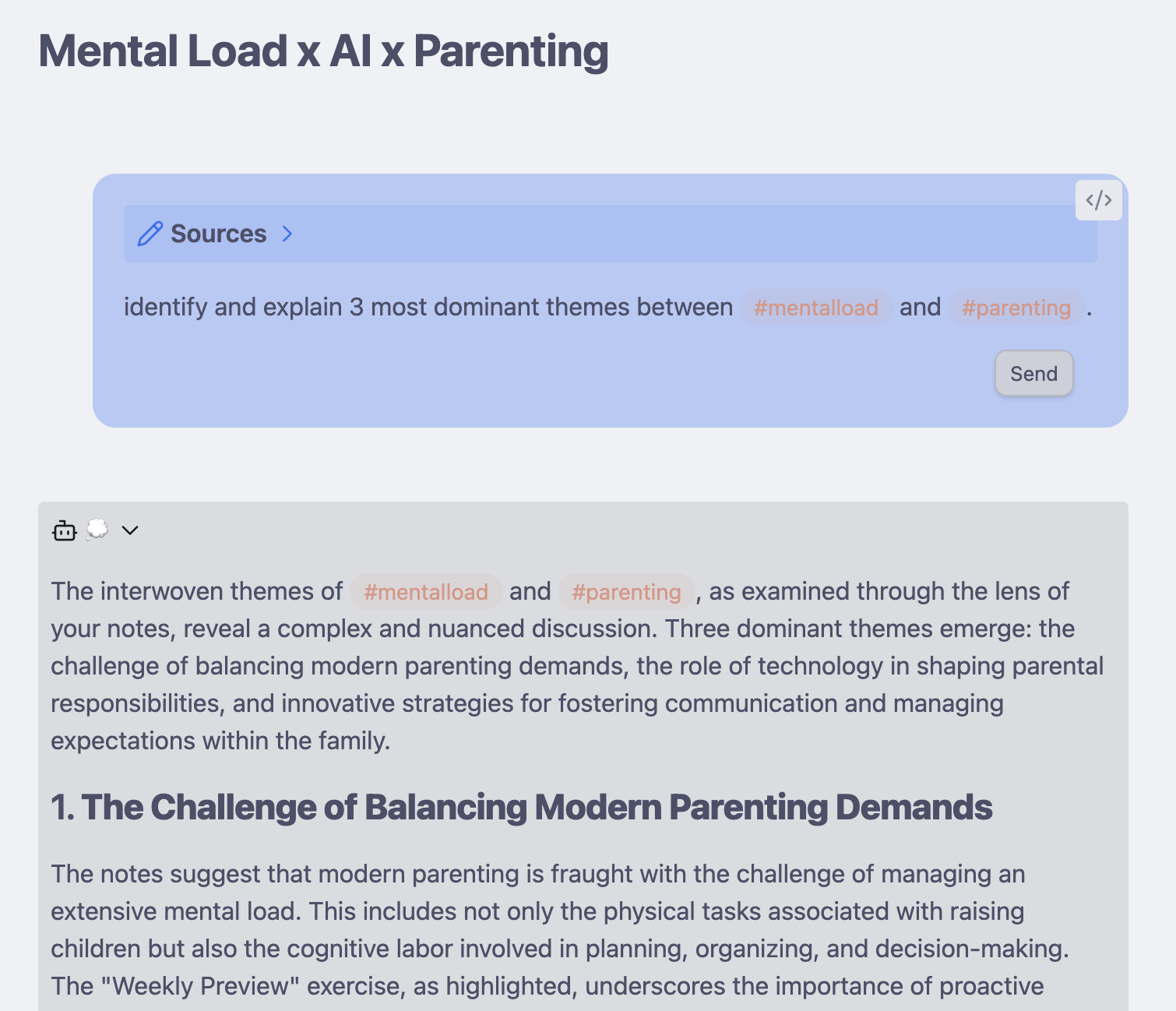Click the empty blue area left of Send

(545, 374)
